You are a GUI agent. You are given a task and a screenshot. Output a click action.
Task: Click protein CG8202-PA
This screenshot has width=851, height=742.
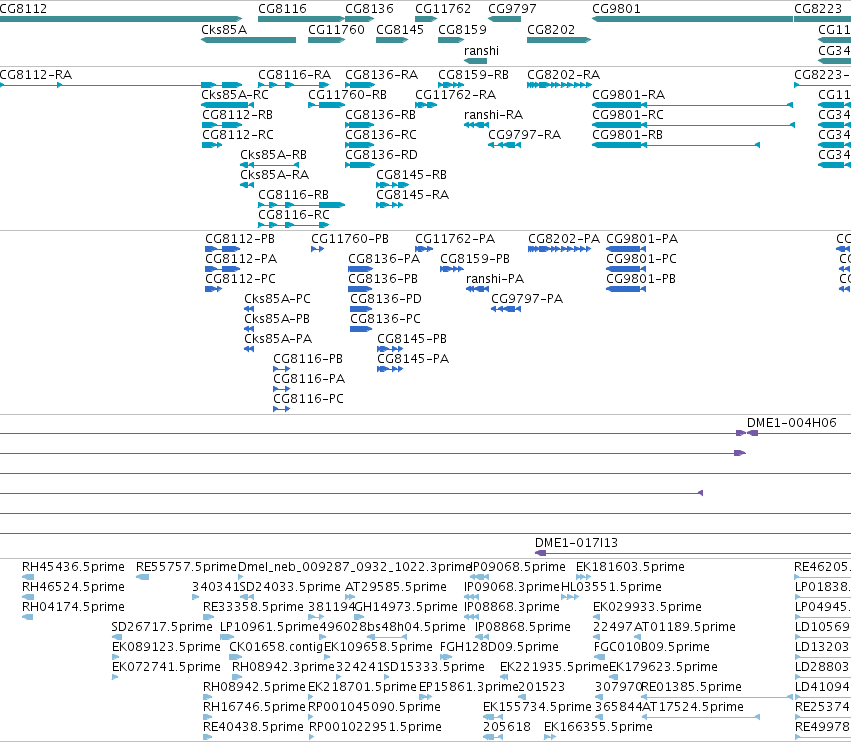point(564,239)
